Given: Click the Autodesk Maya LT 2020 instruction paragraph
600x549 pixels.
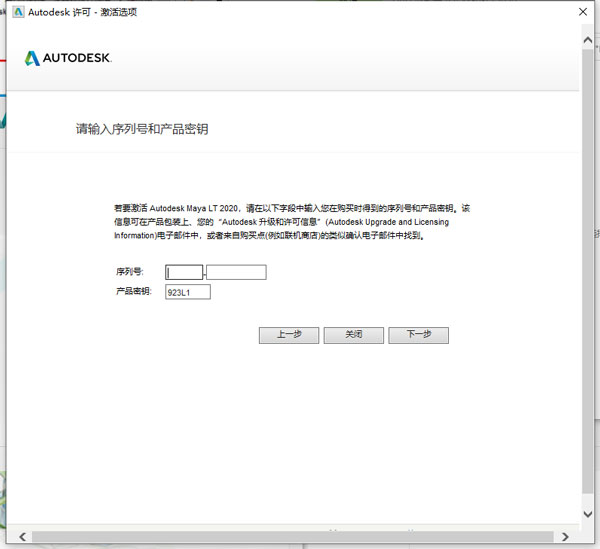Looking at the screenshot, I should [x=292, y=222].
